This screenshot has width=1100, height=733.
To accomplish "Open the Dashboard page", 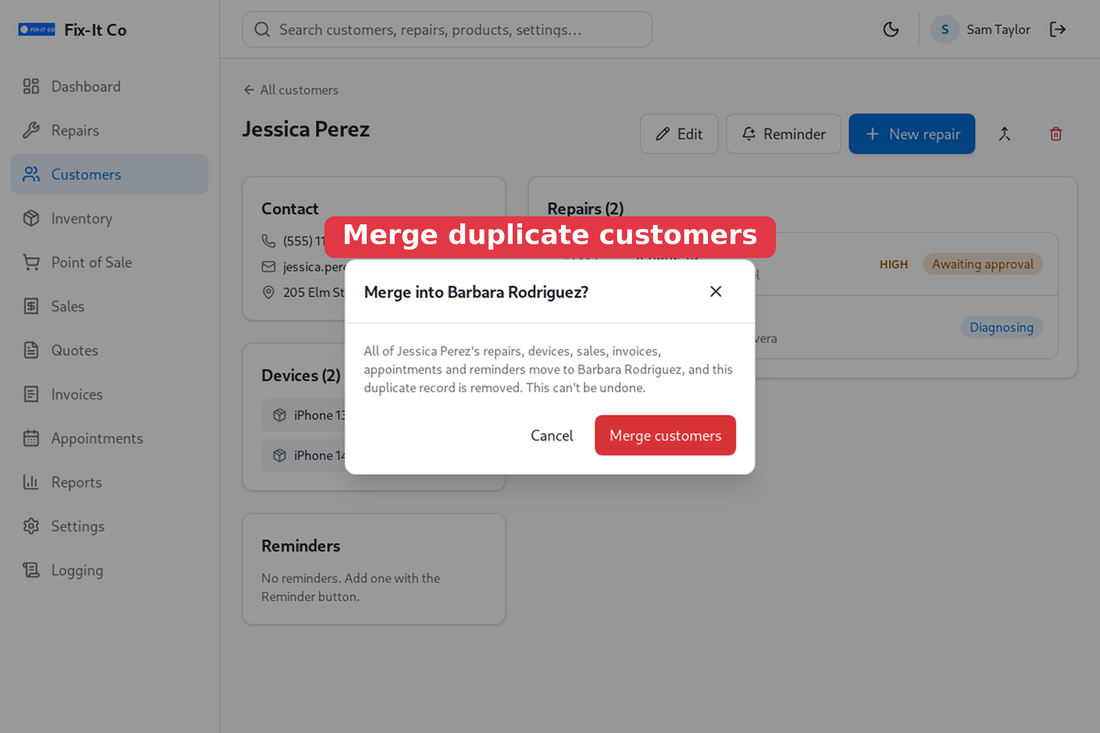I will [x=109, y=86].
